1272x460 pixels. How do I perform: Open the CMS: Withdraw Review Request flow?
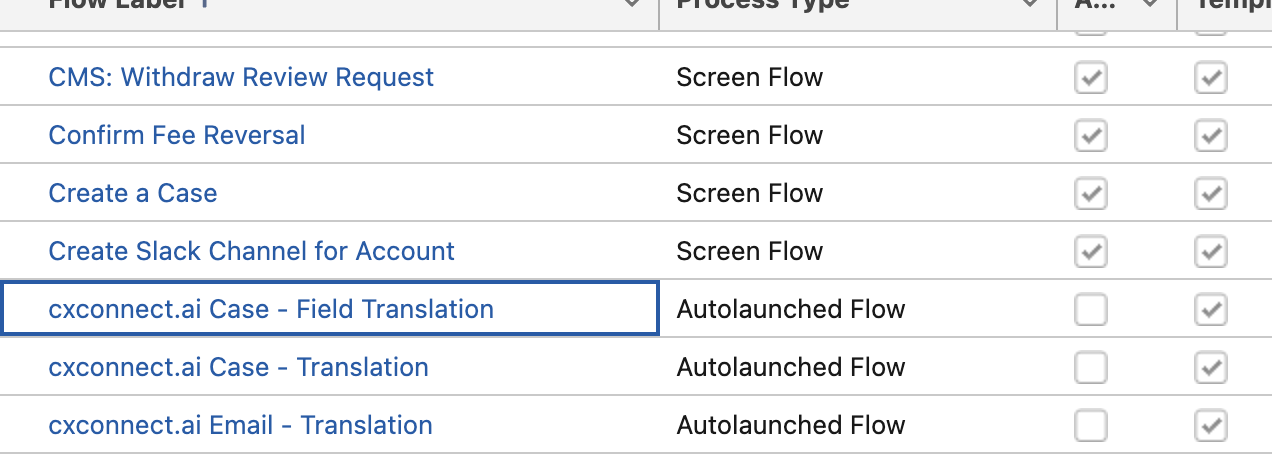coord(241,78)
